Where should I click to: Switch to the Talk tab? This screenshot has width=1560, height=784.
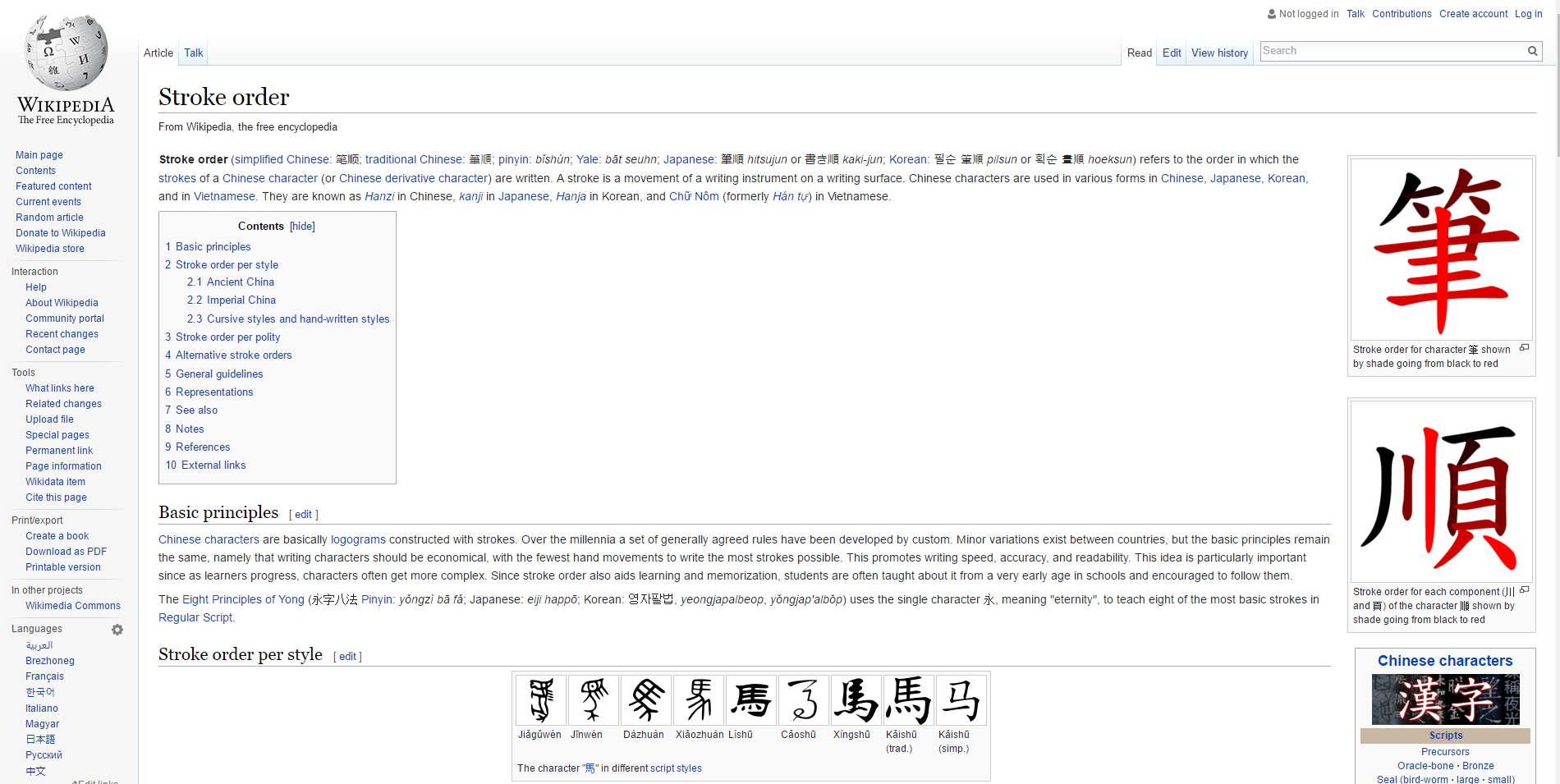194,53
